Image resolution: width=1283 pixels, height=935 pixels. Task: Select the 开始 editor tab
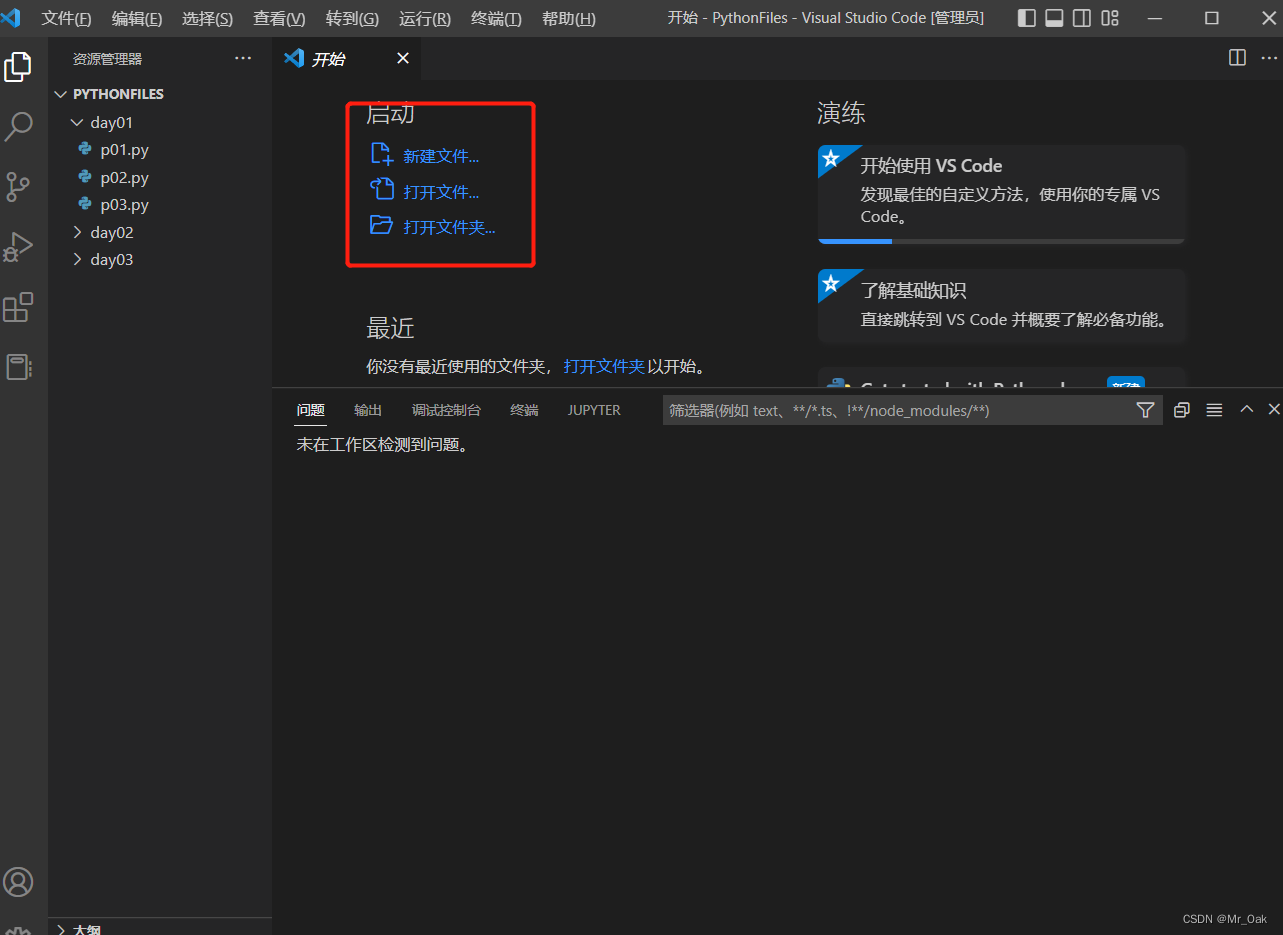[346, 59]
